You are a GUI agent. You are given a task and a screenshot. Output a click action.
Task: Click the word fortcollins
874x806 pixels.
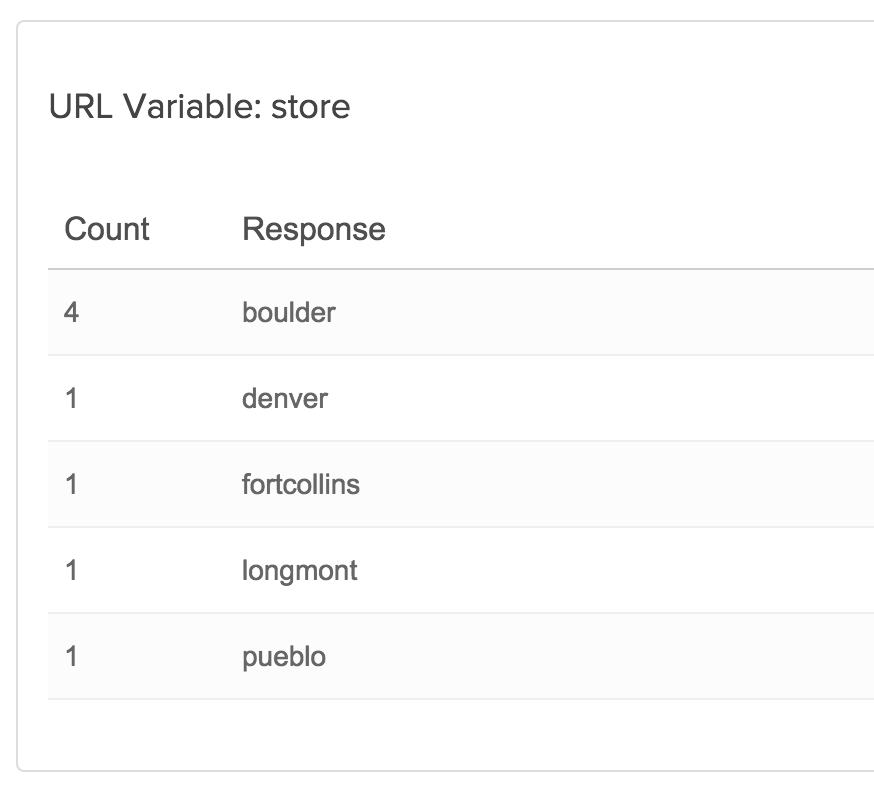point(301,484)
